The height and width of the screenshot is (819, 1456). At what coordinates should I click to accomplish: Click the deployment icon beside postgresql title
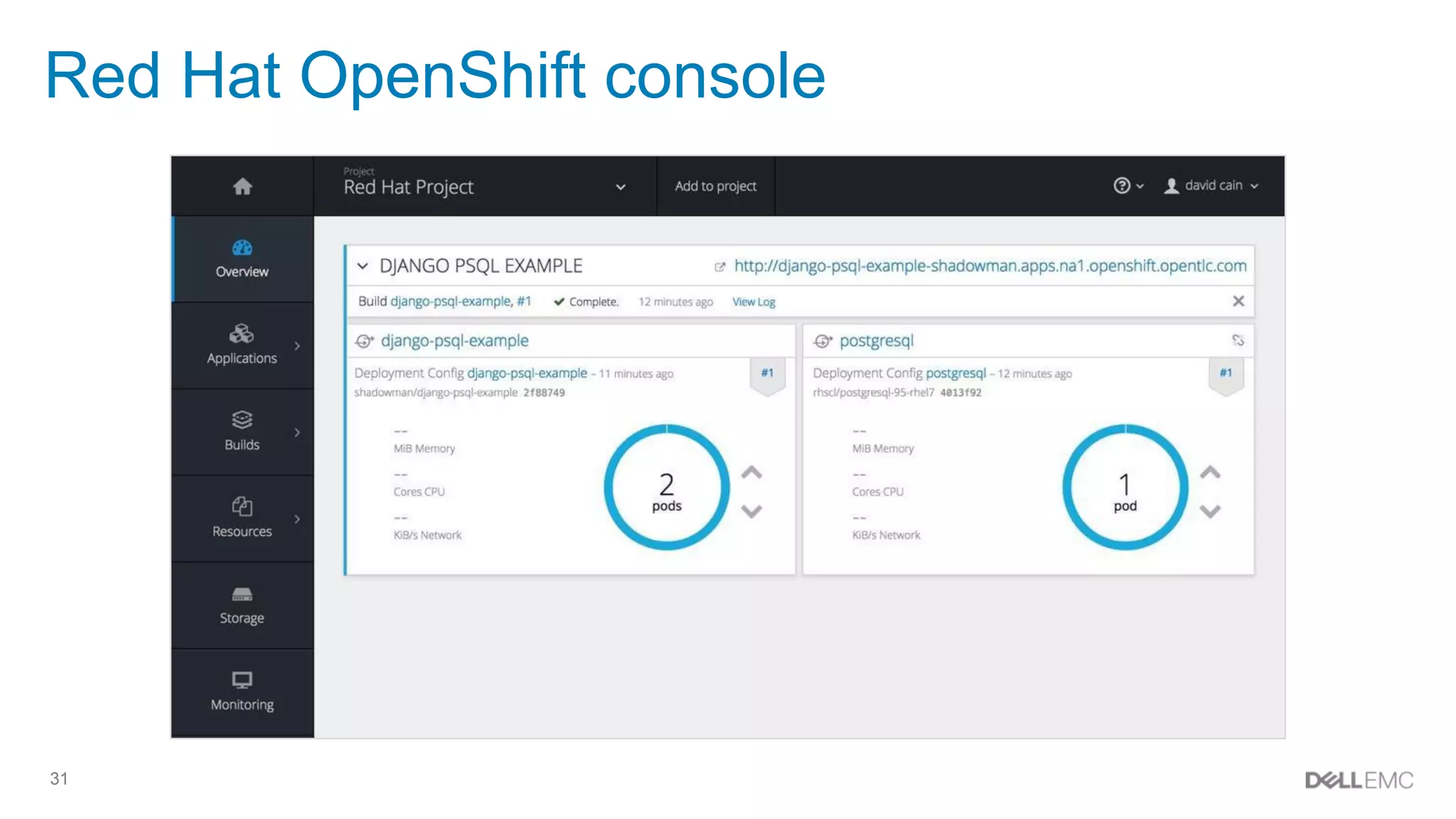pyautogui.click(x=823, y=341)
